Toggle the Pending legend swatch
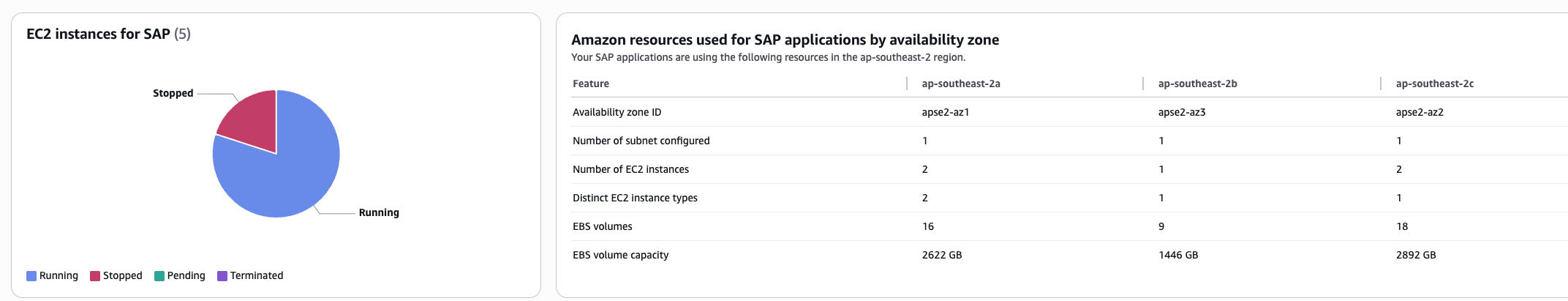This screenshot has height=301, width=1568. [159, 276]
